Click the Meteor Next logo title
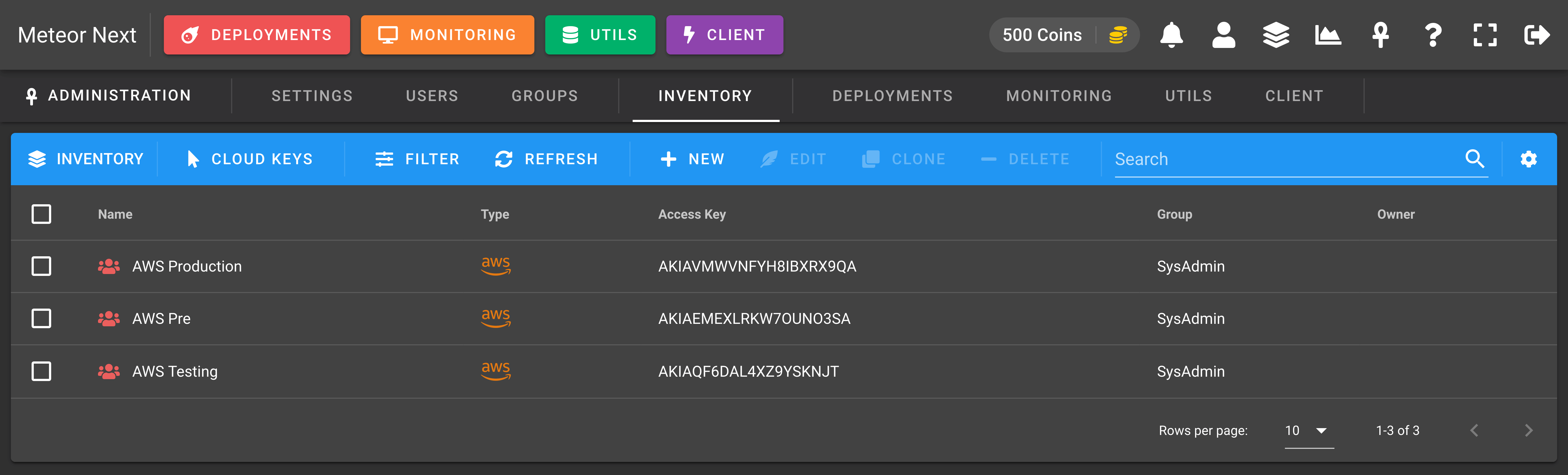Screen dimensions: 1568x475 tap(77, 35)
